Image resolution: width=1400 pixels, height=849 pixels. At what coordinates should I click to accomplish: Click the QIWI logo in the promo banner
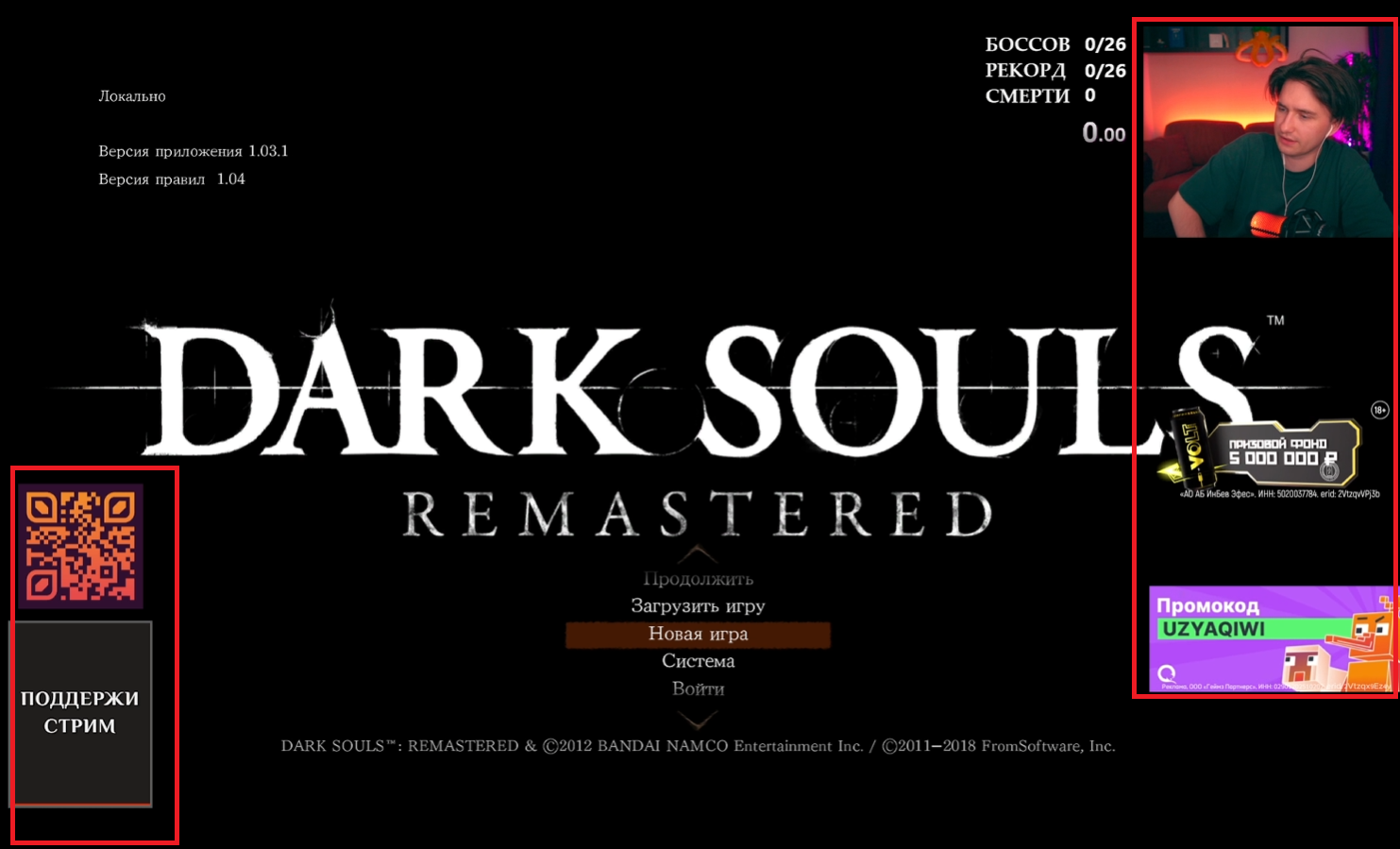(1167, 673)
